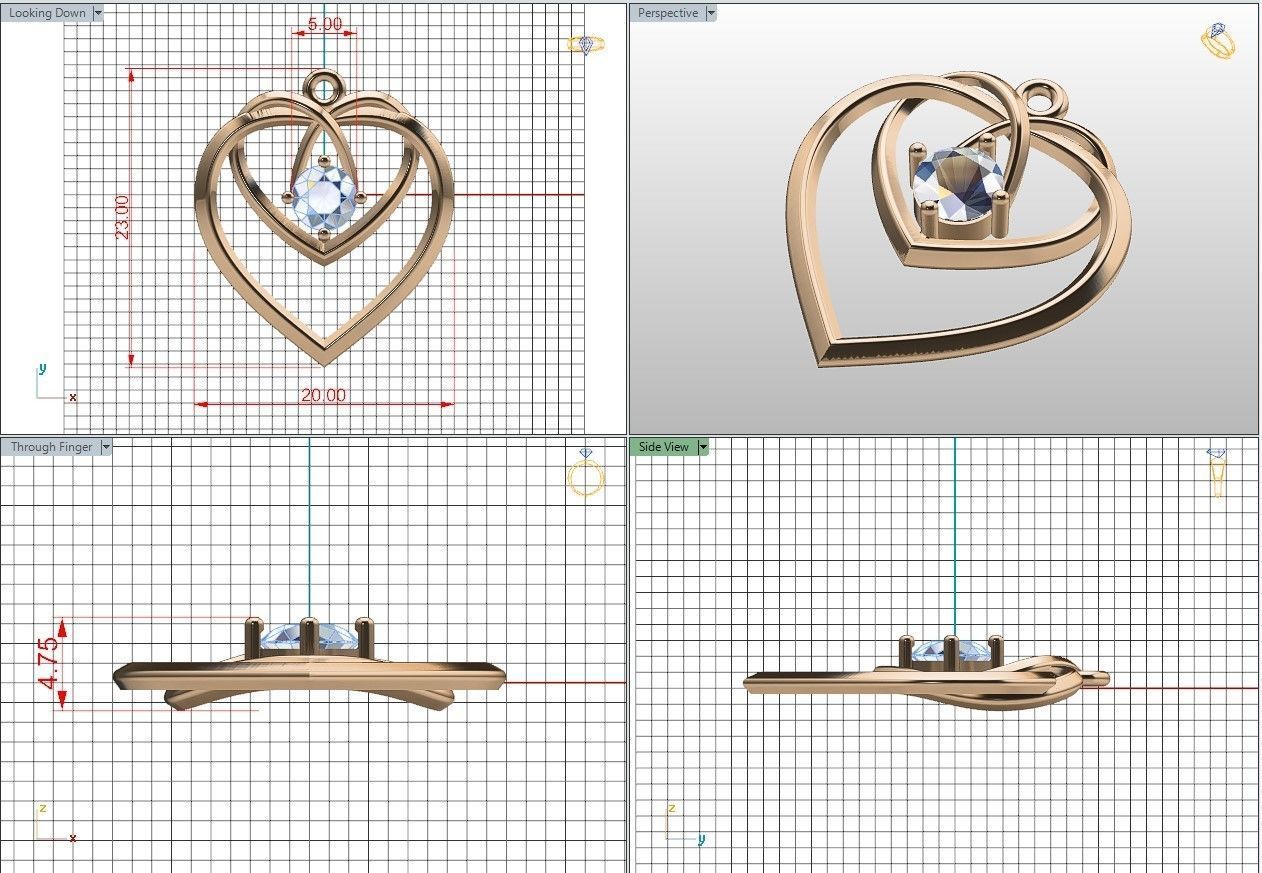Click the gemstone in Perspective view

[958, 186]
